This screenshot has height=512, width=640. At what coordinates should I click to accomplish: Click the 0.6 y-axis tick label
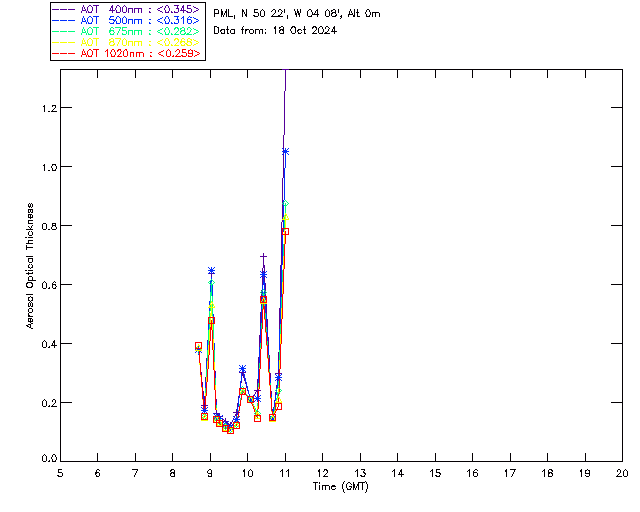49,285
